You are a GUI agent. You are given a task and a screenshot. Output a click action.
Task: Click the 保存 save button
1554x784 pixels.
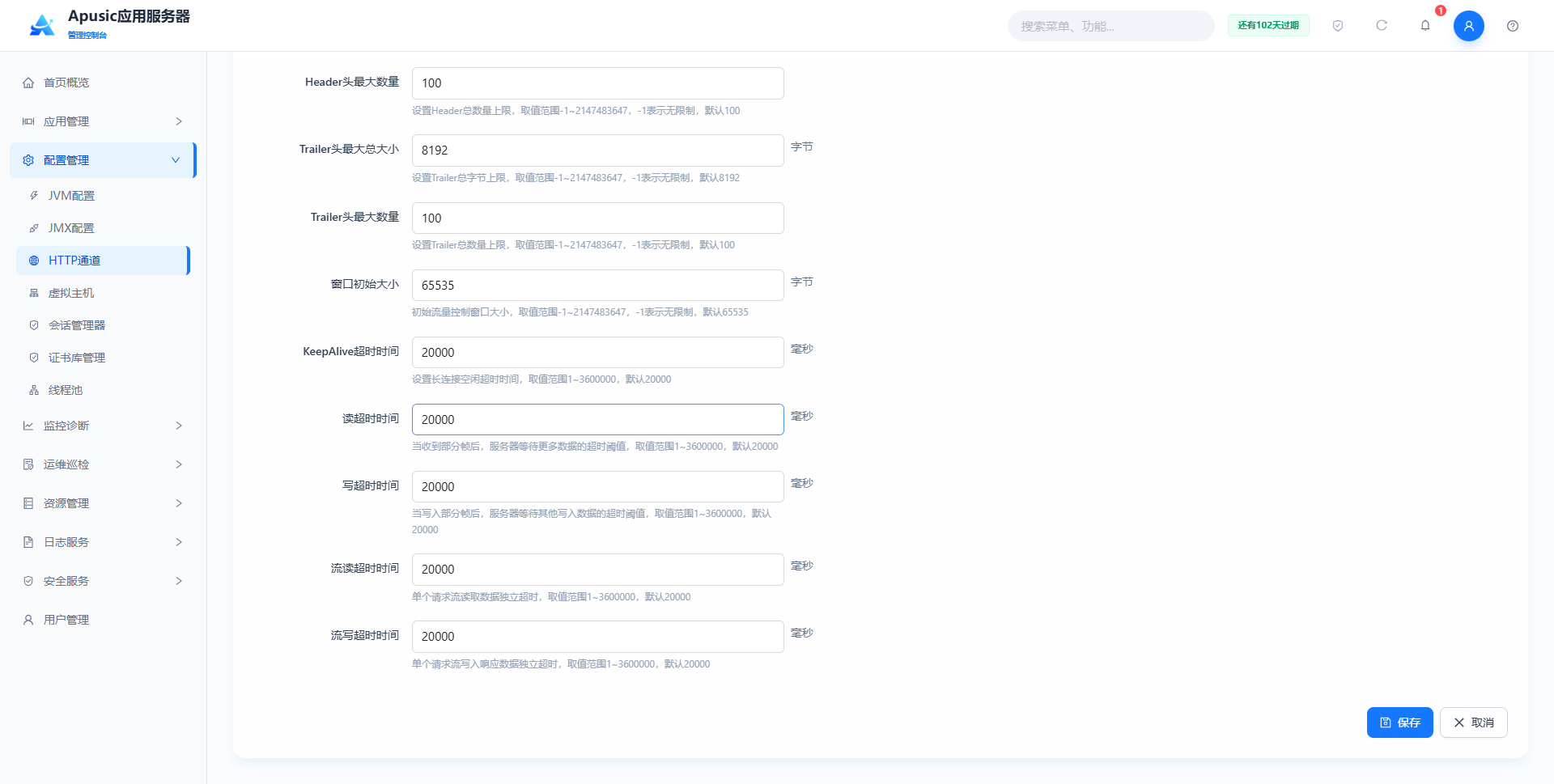click(x=1399, y=723)
